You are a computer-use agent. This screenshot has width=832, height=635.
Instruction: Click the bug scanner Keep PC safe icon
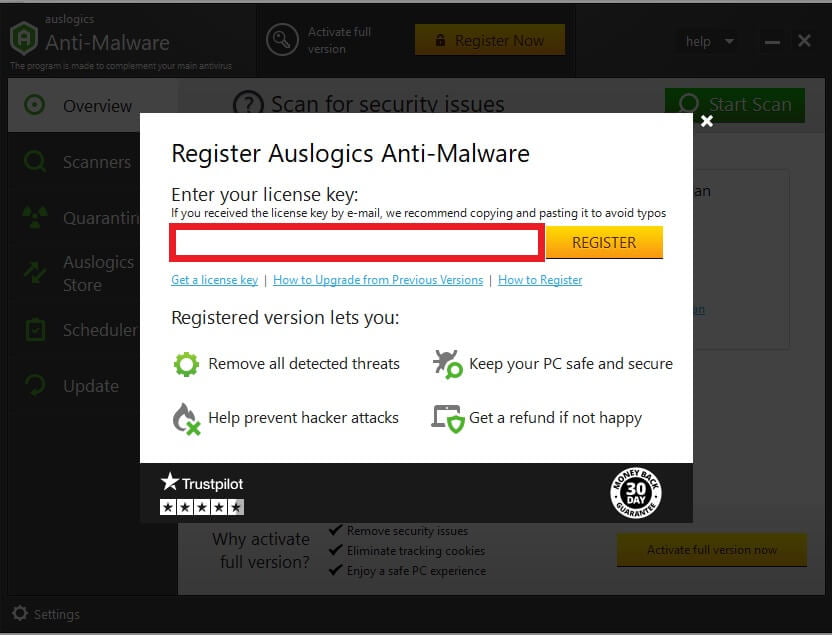pos(447,364)
